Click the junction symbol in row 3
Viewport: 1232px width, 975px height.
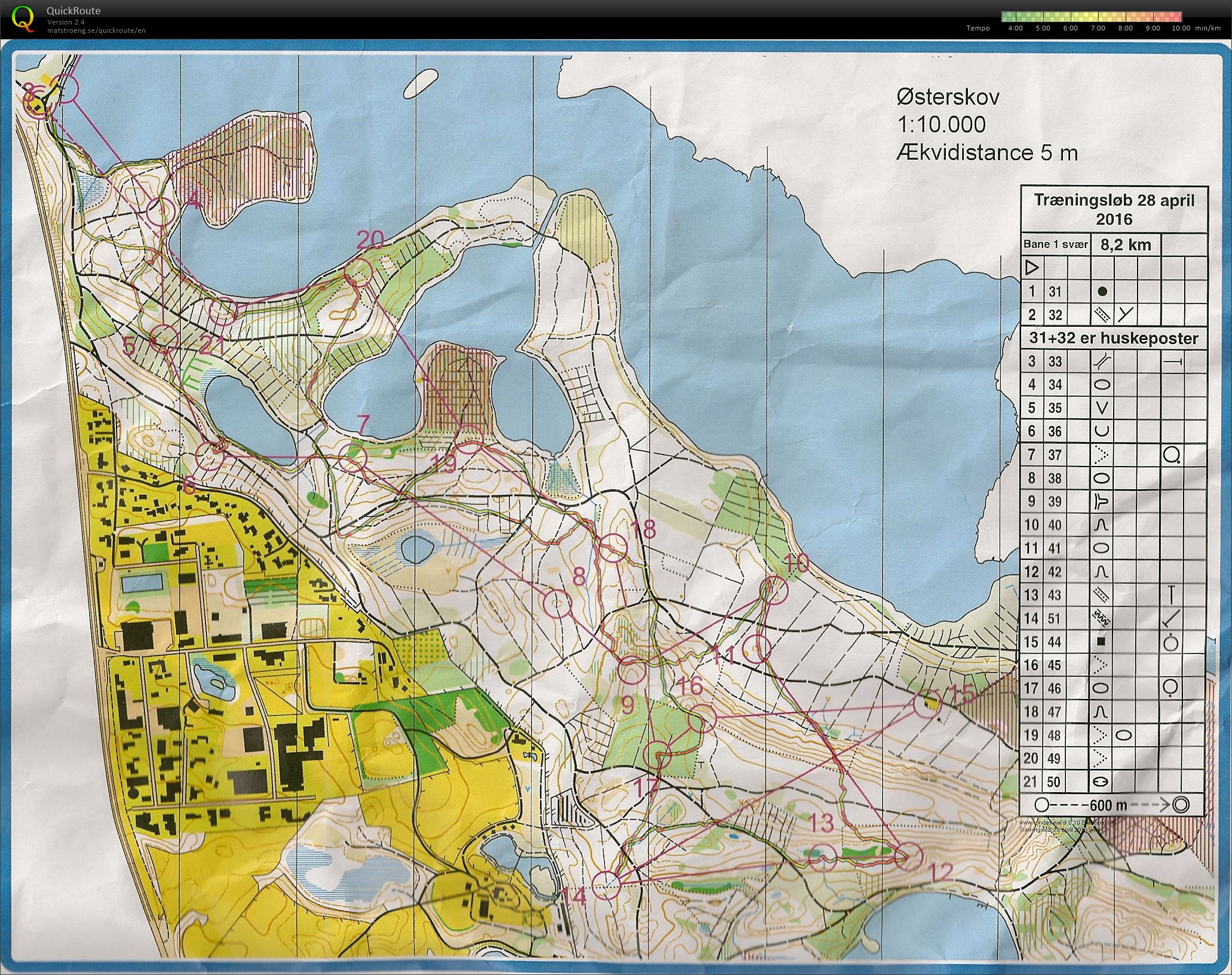(x=1102, y=361)
